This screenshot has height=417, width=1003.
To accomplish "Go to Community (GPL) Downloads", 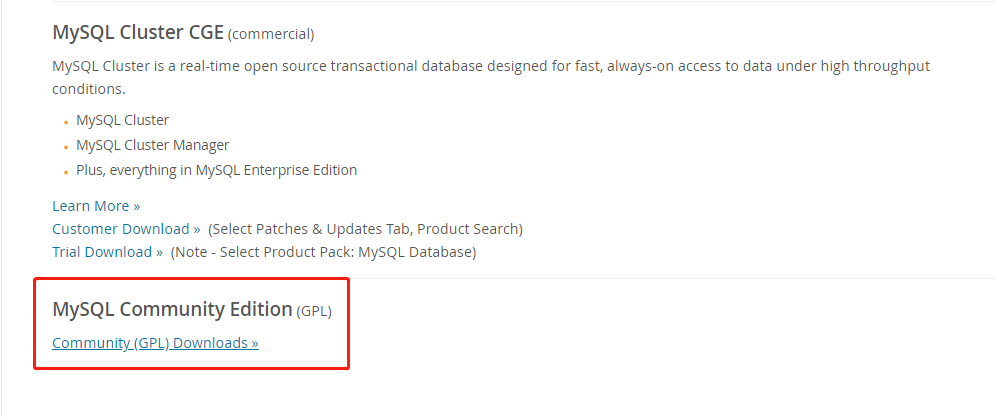I will tap(155, 343).
